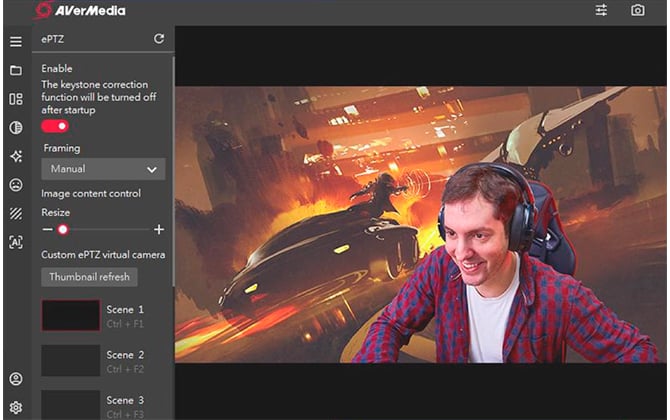Open the face icon in the sidebar
This screenshot has width=670, height=420.
pos(16,185)
